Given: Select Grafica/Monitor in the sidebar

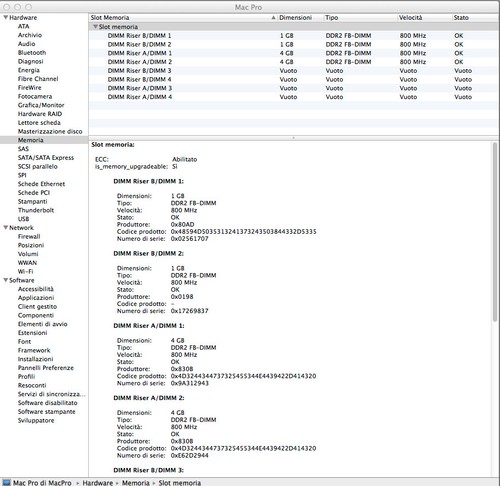Looking at the screenshot, I should pos(41,105).
